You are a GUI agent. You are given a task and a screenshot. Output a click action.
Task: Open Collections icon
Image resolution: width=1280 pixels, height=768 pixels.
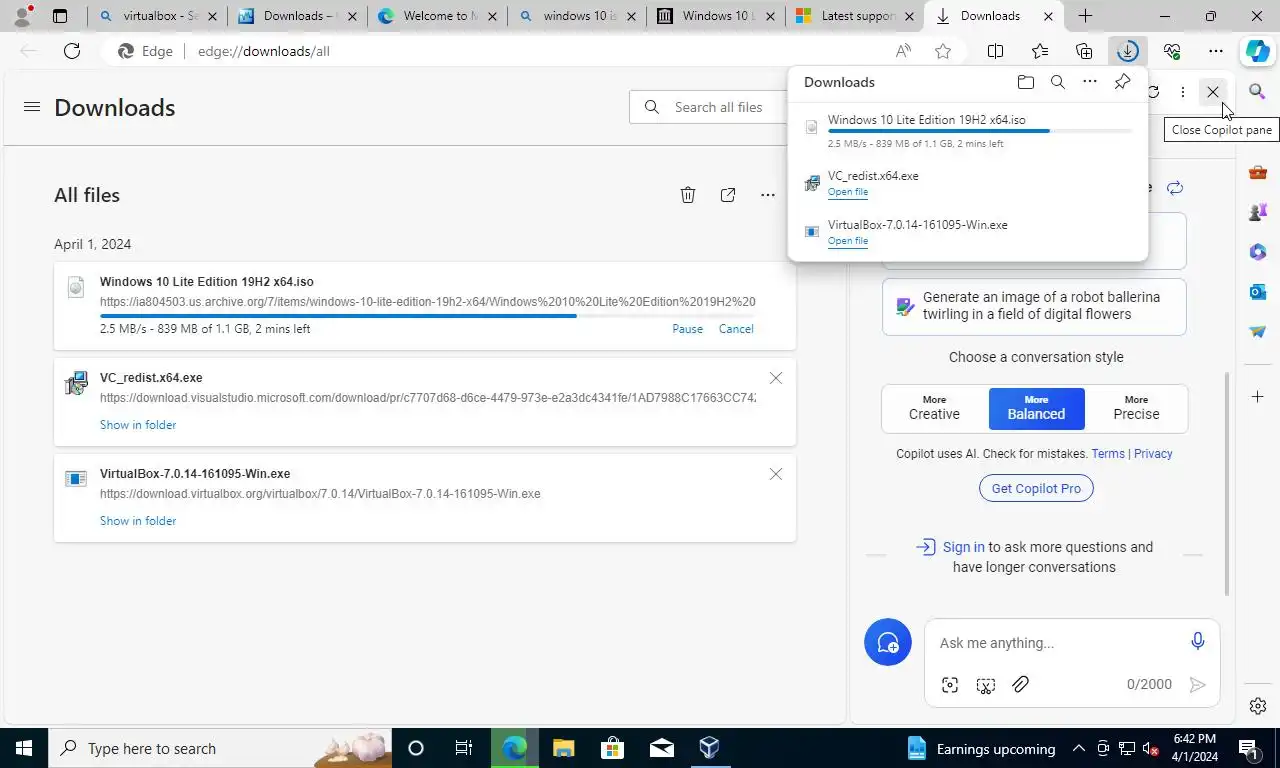[x=1084, y=51]
